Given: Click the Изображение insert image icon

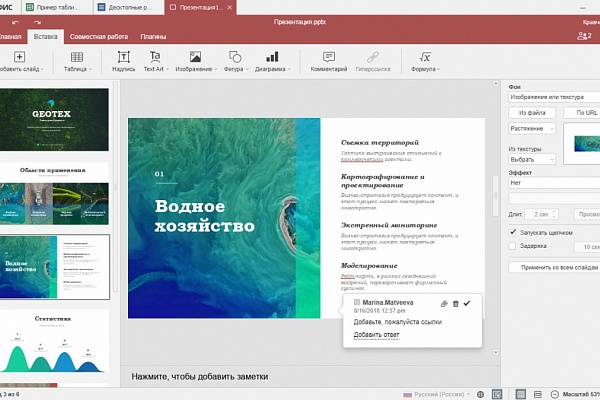Looking at the screenshot, I should pos(195,57).
